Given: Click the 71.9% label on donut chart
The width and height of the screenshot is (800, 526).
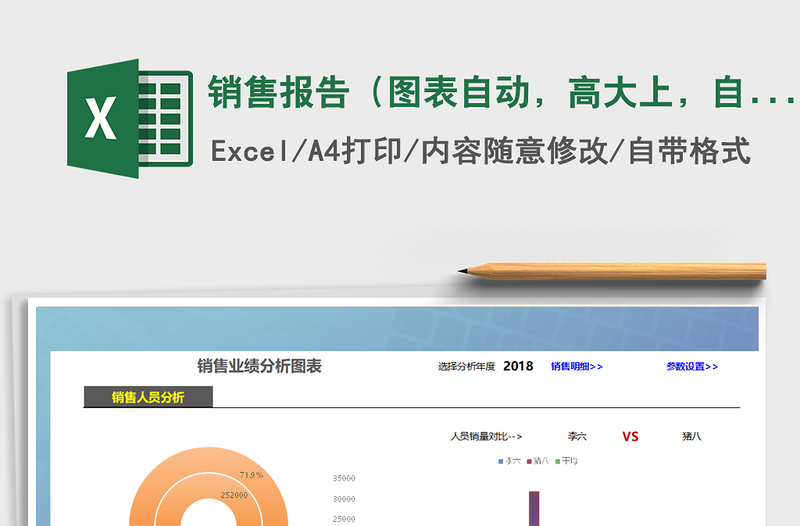Looking at the screenshot, I should [252, 475].
